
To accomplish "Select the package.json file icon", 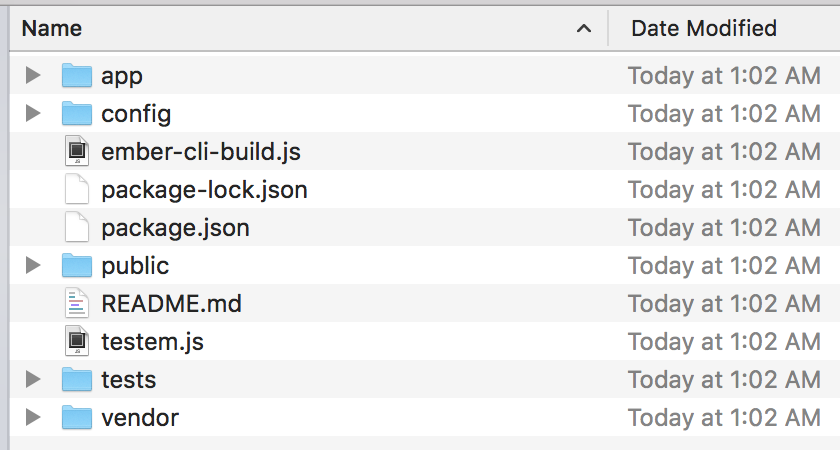I will (77, 227).
